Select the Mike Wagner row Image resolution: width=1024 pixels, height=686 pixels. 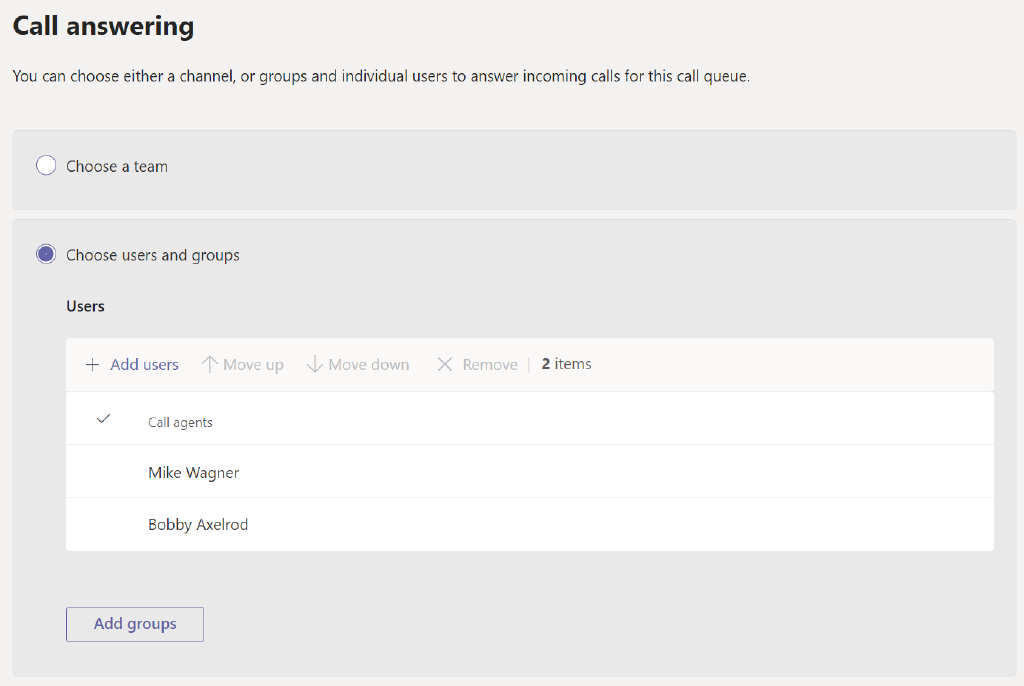click(x=193, y=470)
